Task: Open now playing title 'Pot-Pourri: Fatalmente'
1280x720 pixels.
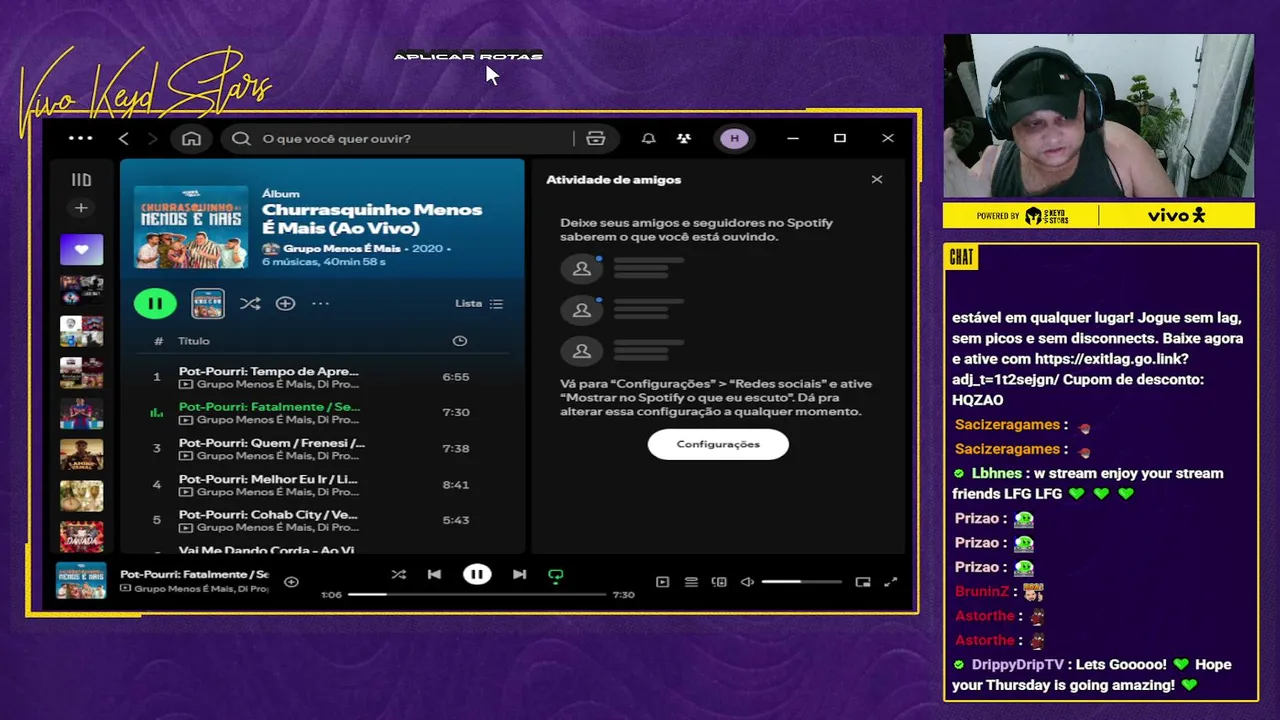Action: (x=194, y=575)
